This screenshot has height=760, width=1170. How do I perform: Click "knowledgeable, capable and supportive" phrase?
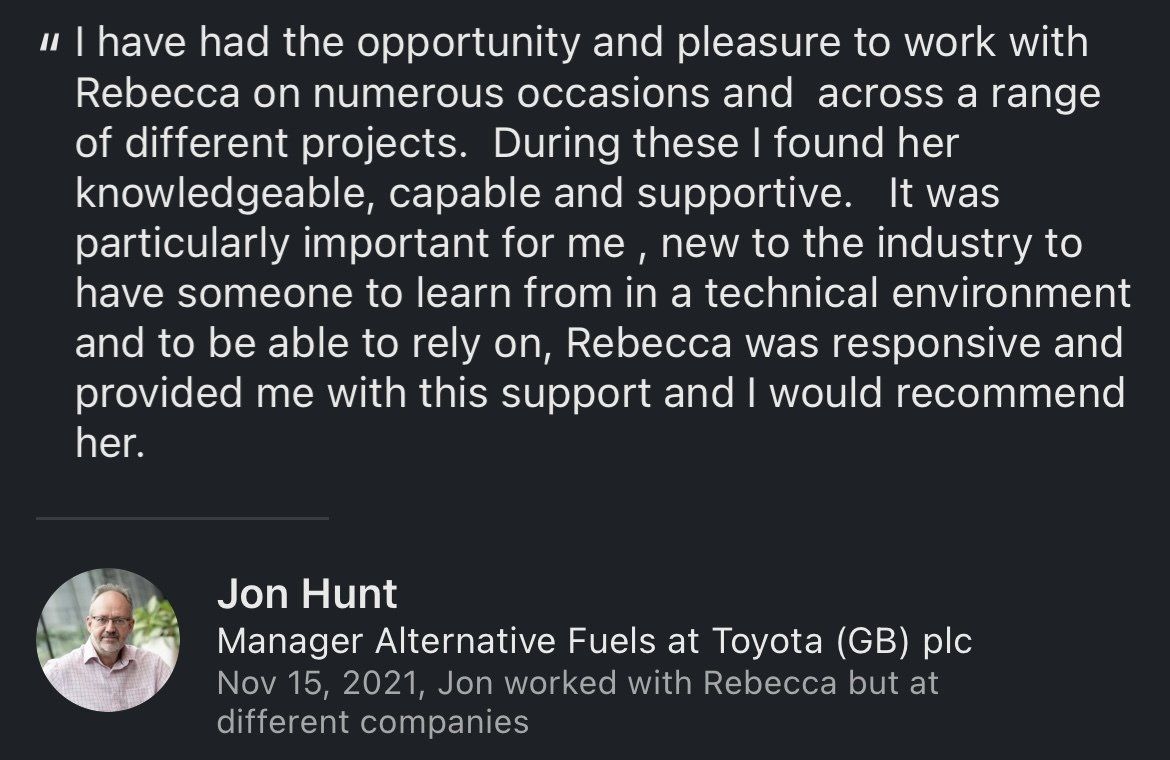coord(459,194)
